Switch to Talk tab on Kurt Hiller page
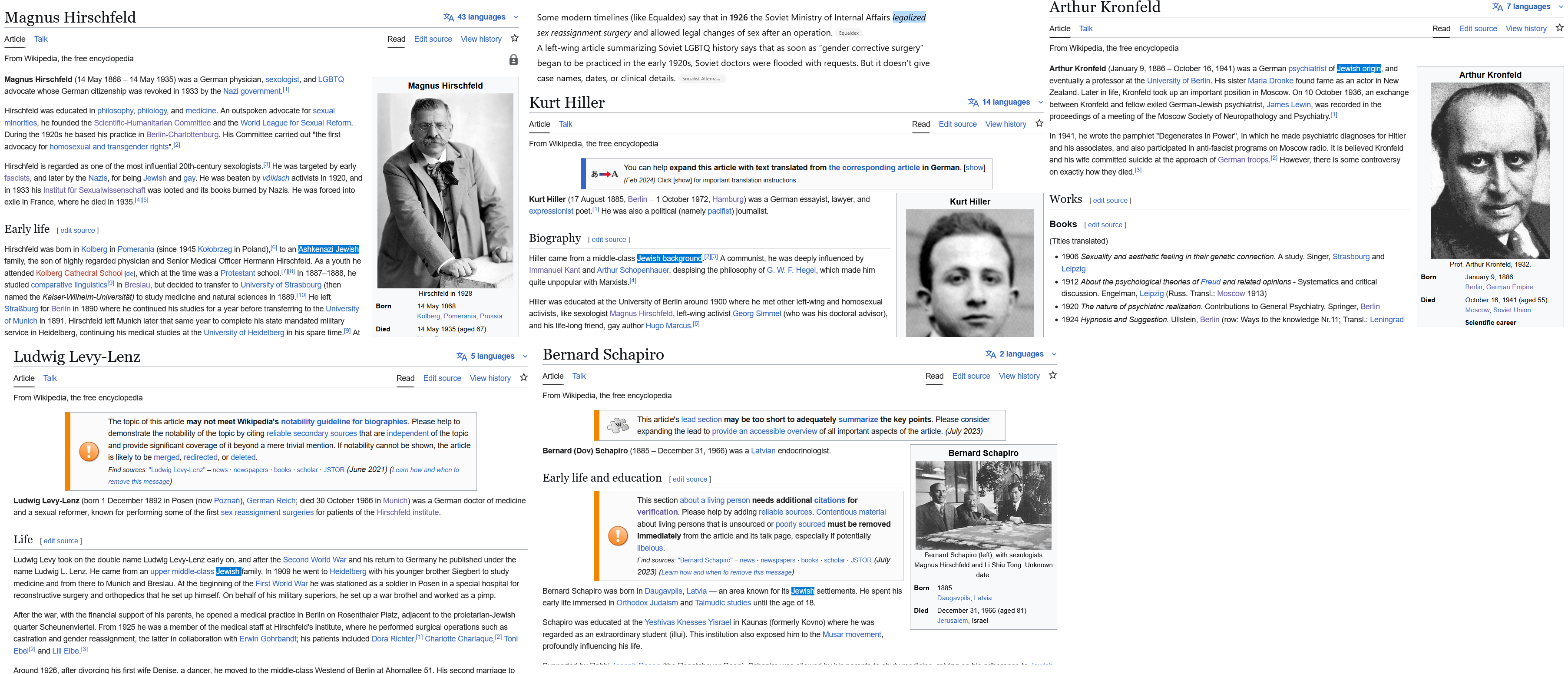The image size is (1568, 674). pos(566,124)
